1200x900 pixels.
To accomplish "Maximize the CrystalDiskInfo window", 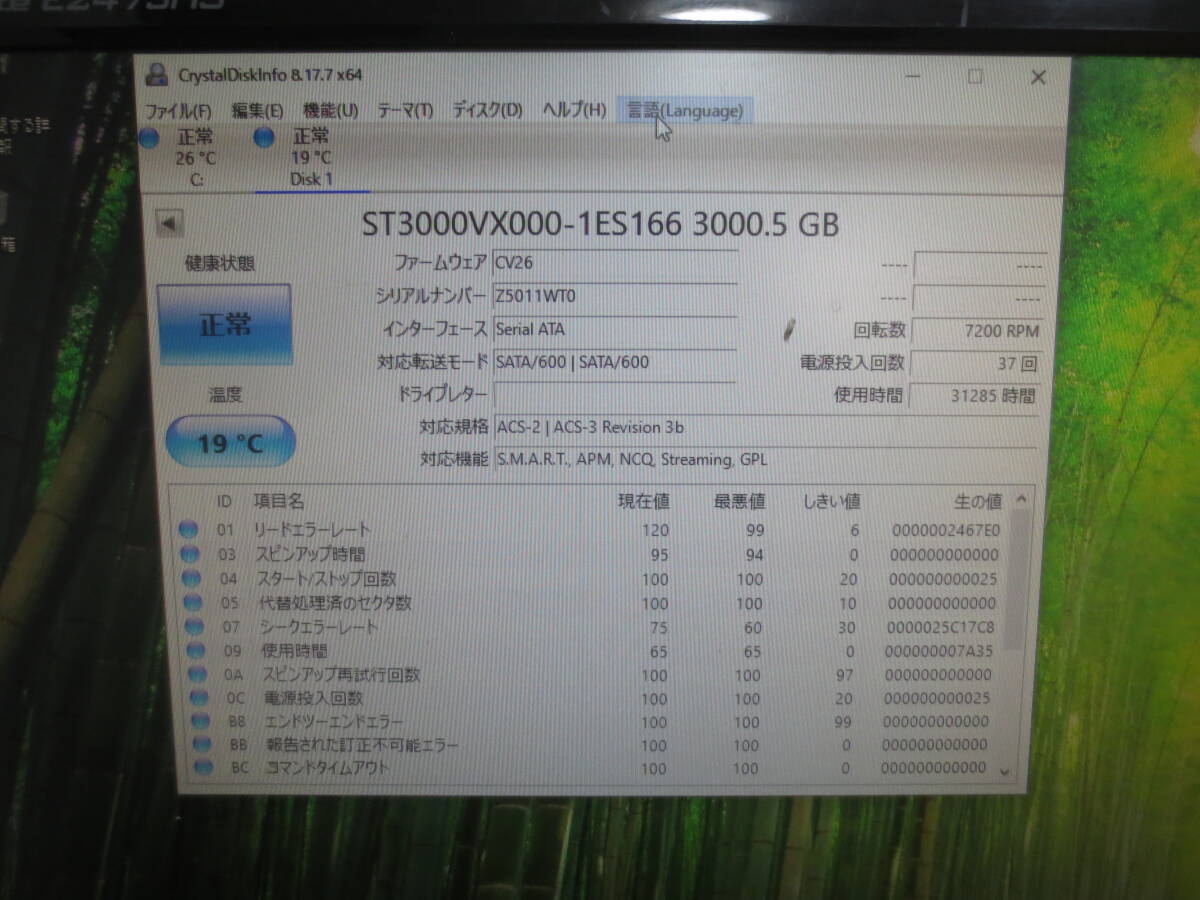I will point(975,76).
